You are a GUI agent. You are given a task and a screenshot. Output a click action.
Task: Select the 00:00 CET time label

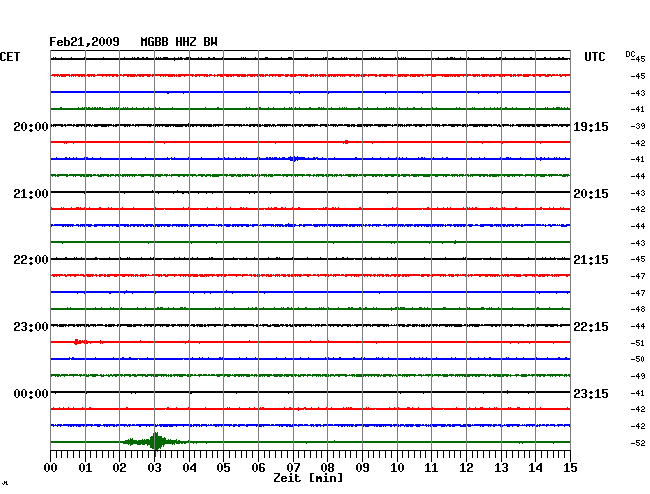pyautogui.click(x=31, y=393)
